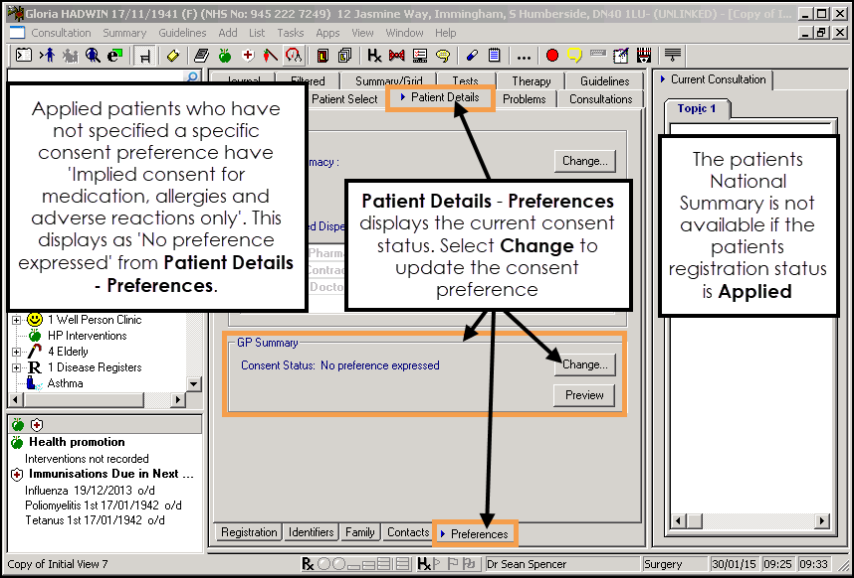This screenshot has height=578, width=854.
Task: Click the green apple health promotion toolbar icon
Action: (x=224, y=55)
